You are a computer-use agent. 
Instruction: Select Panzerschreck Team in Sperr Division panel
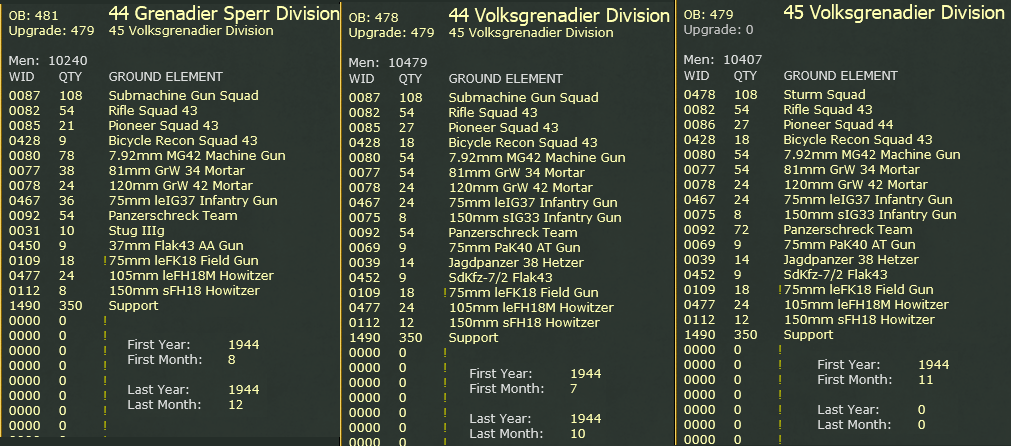[x=173, y=215]
